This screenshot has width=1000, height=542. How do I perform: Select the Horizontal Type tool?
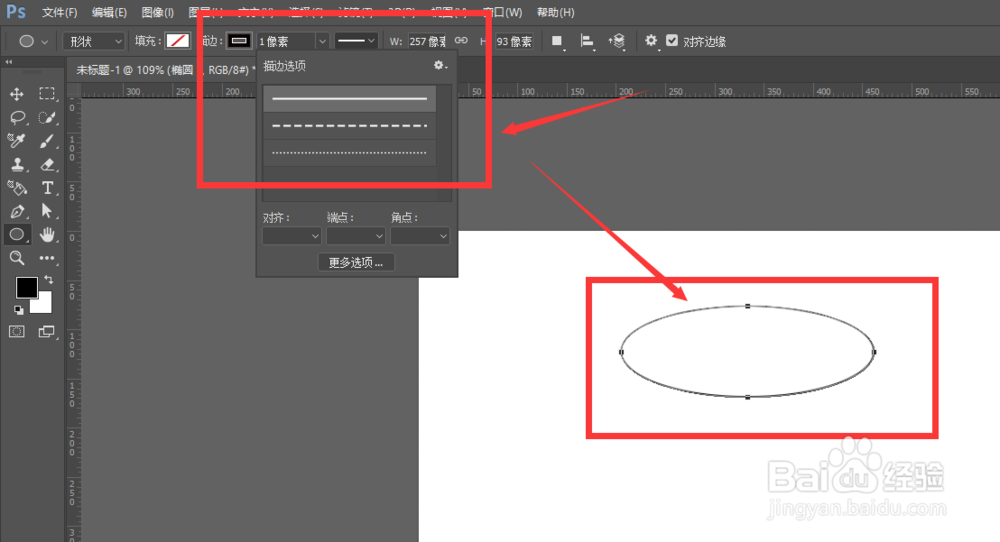tap(47, 188)
